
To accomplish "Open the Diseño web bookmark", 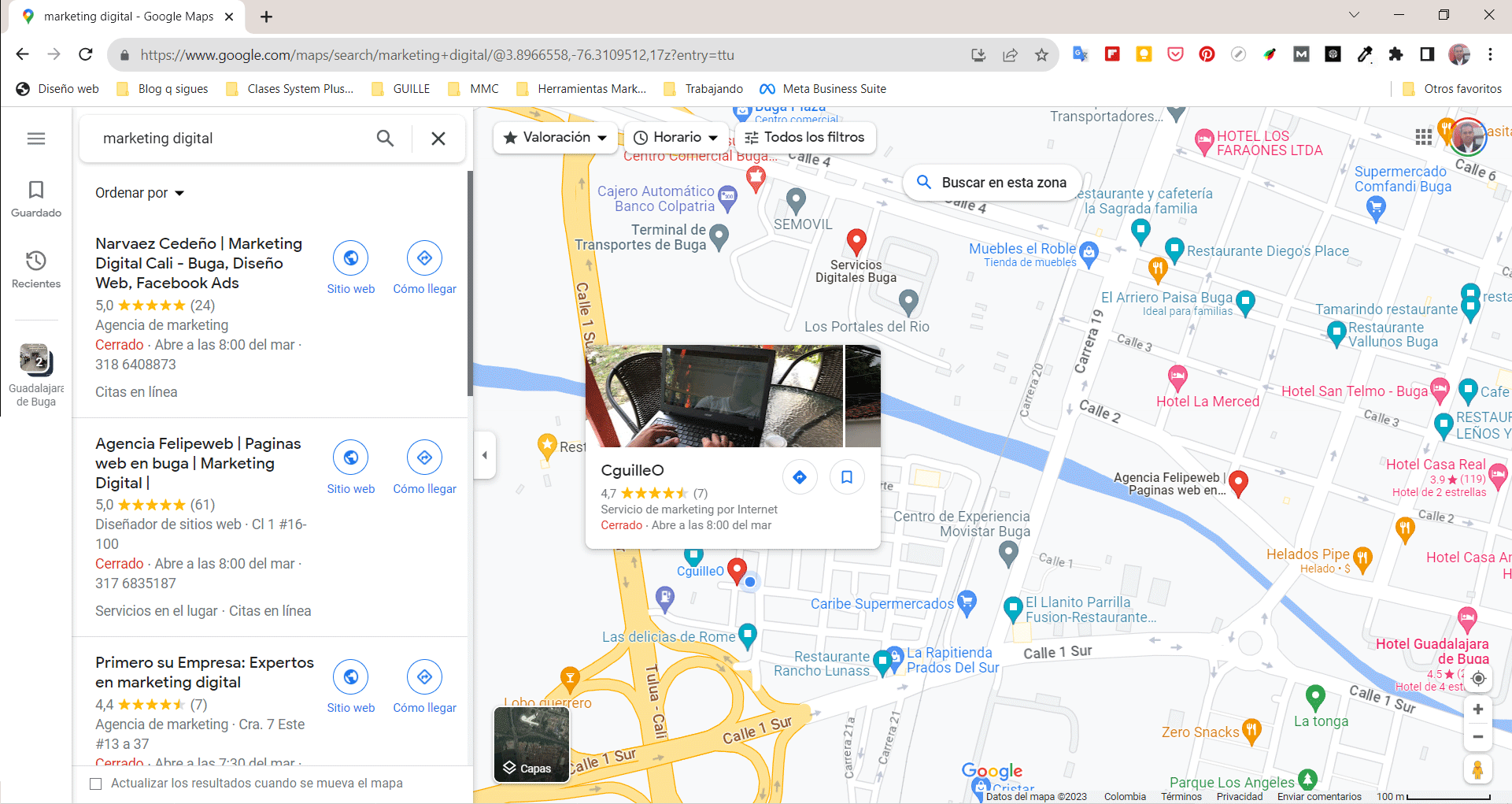I will click(x=57, y=89).
